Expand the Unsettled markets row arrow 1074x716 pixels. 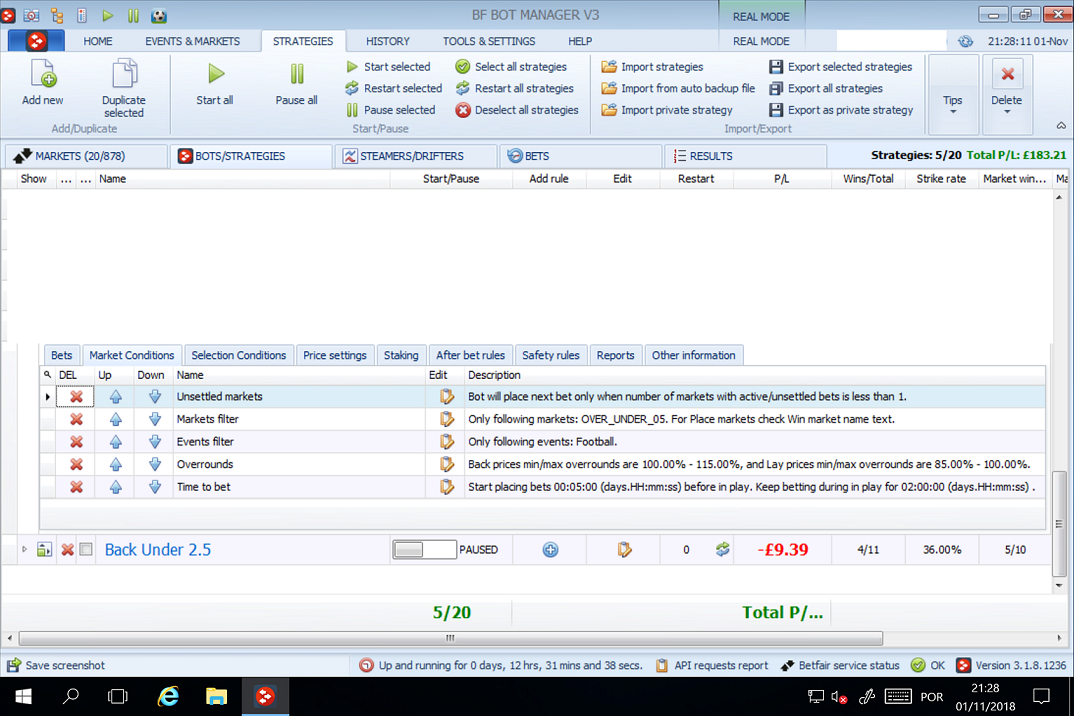click(x=47, y=397)
